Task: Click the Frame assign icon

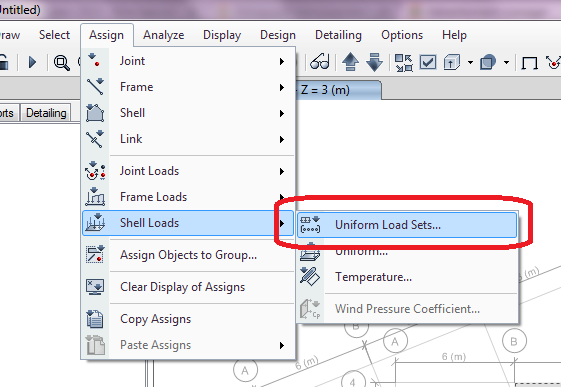Action: [95, 87]
